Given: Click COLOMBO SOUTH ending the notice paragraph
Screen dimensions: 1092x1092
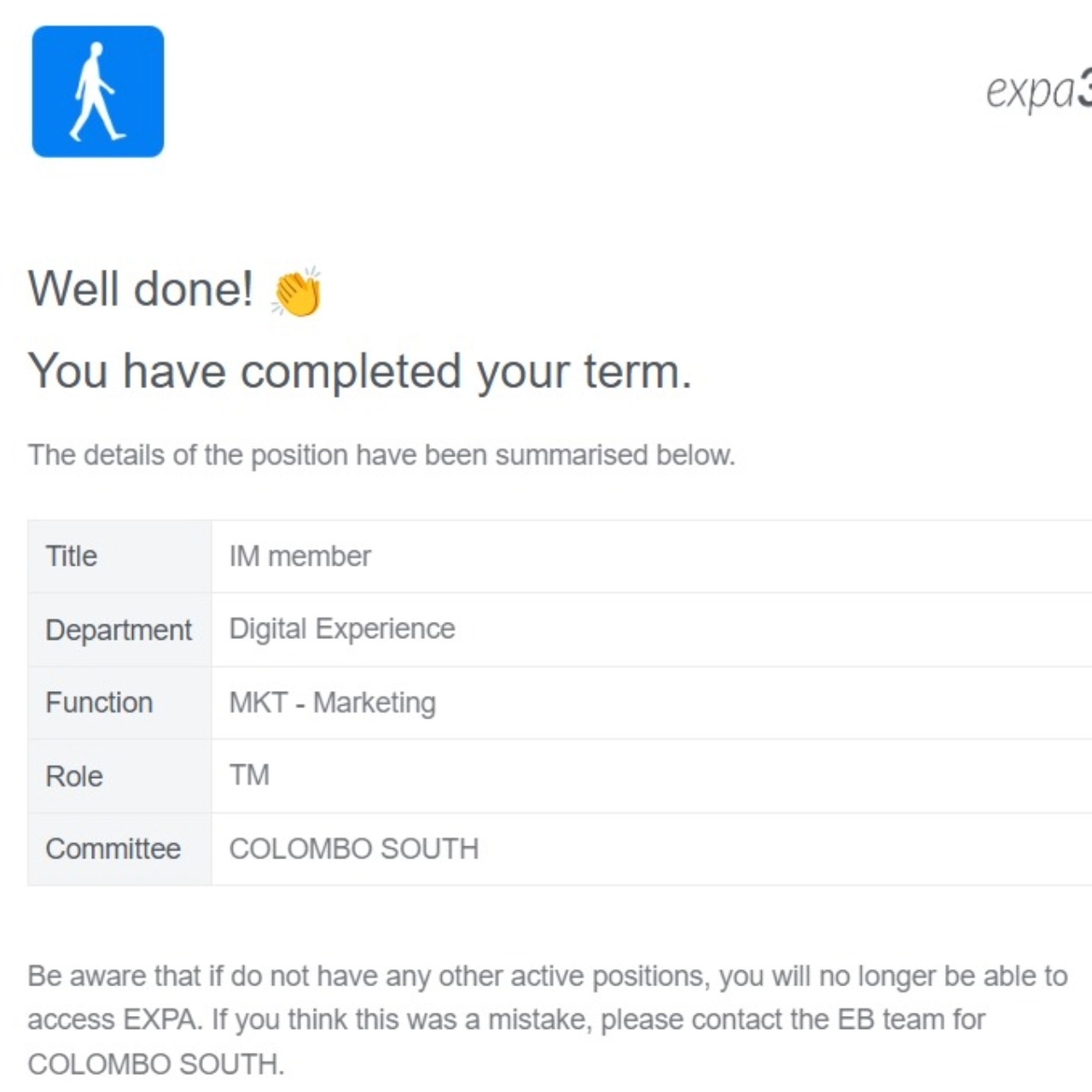Looking at the screenshot, I should 154,1064.
